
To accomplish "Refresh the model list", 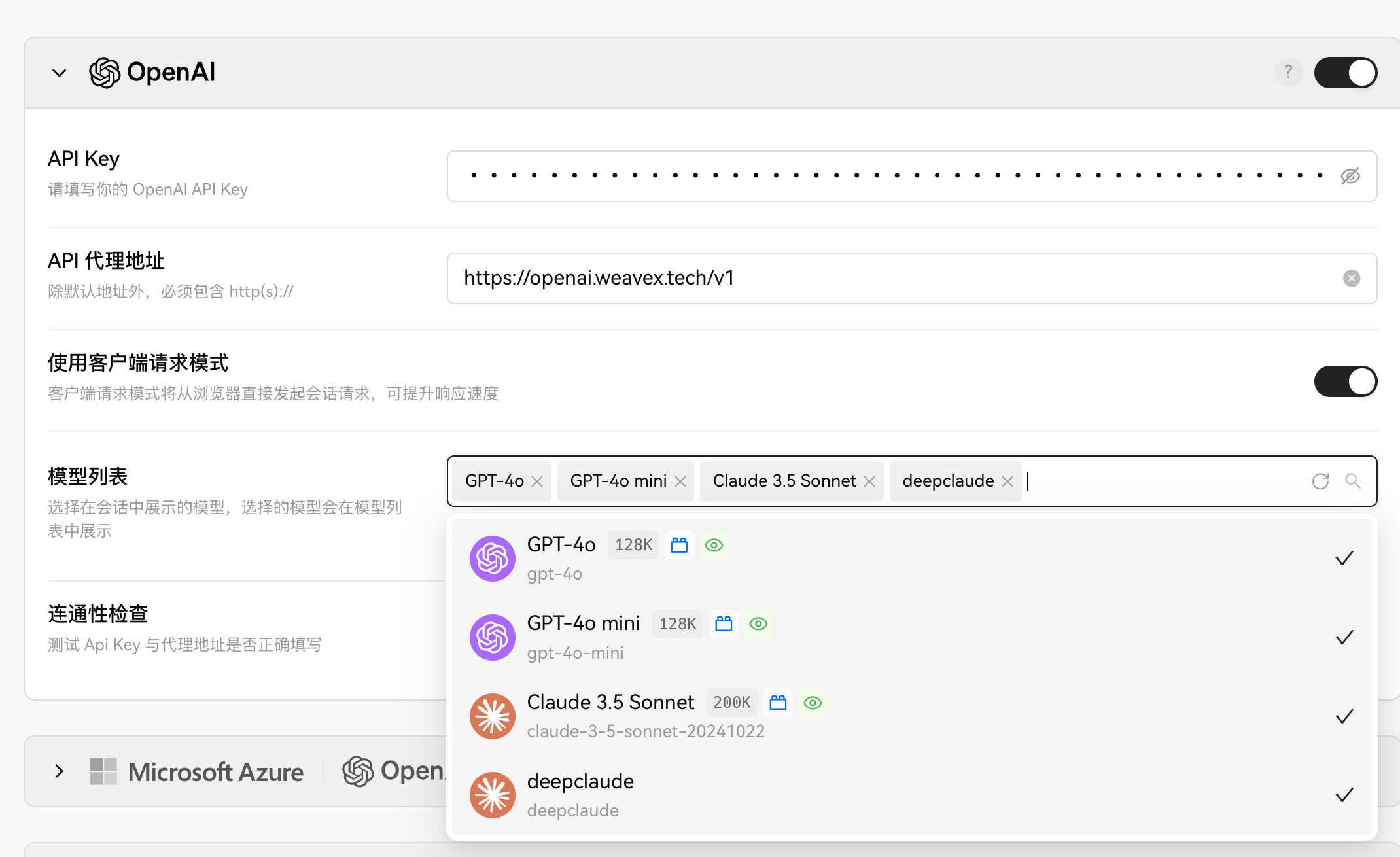I will coord(1321,481).
